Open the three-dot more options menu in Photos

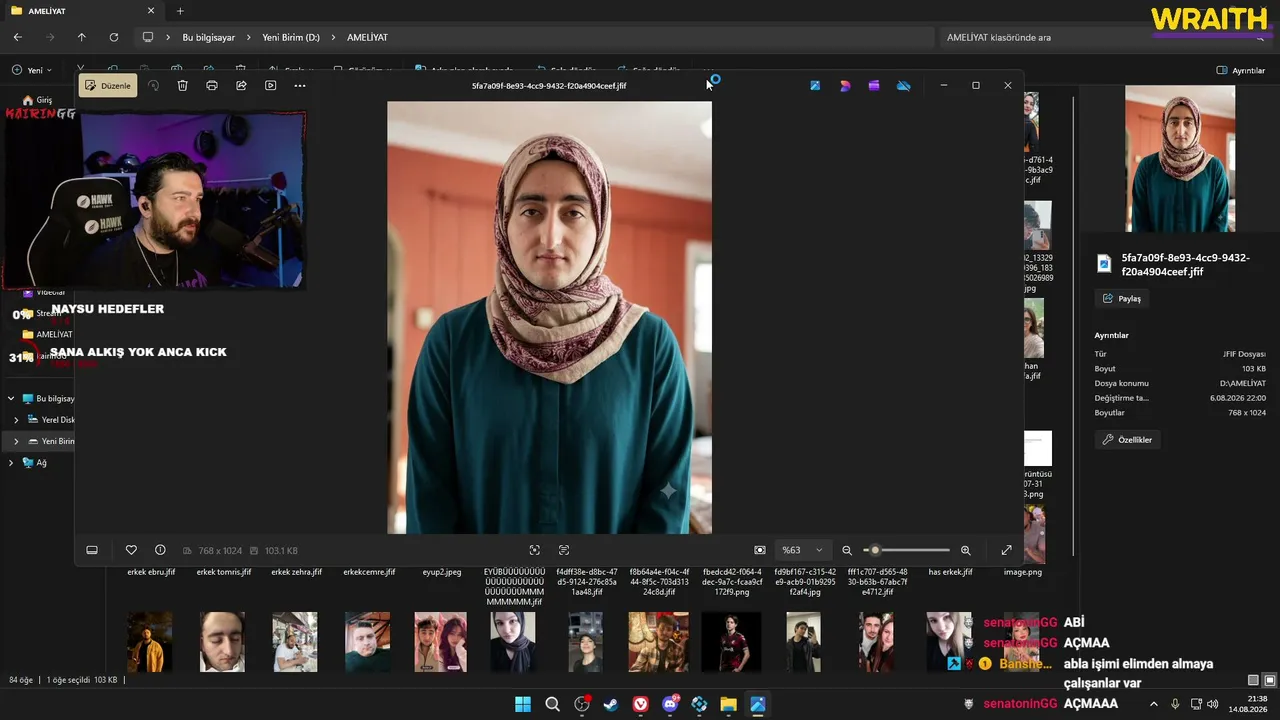point(300,86)
